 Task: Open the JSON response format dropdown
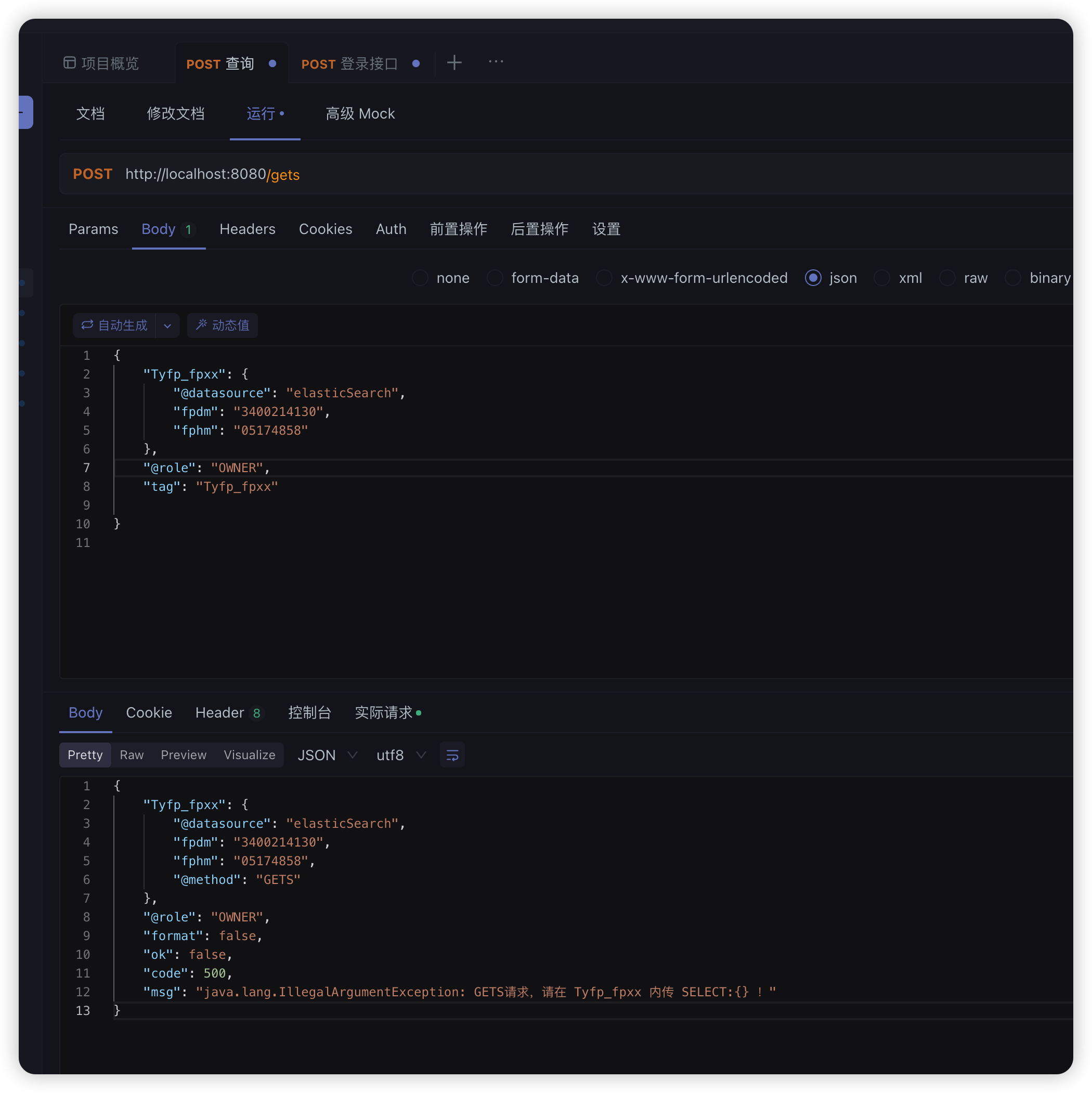point(327,754)
